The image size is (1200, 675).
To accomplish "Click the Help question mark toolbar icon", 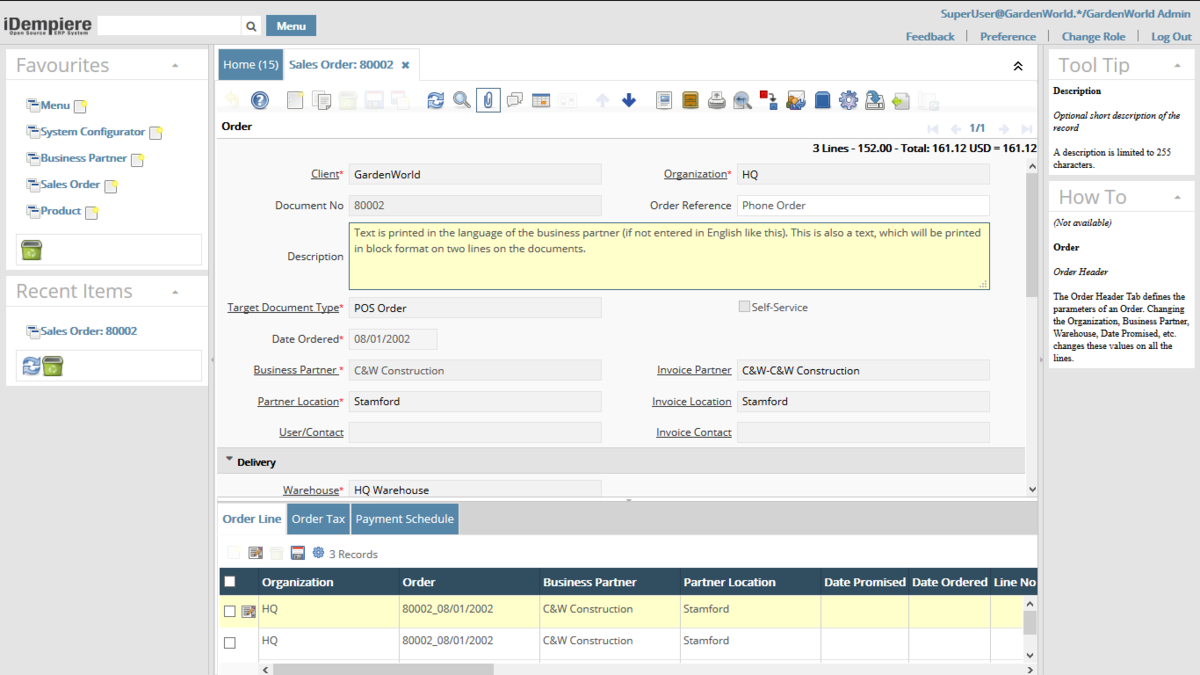I will 259,100.
